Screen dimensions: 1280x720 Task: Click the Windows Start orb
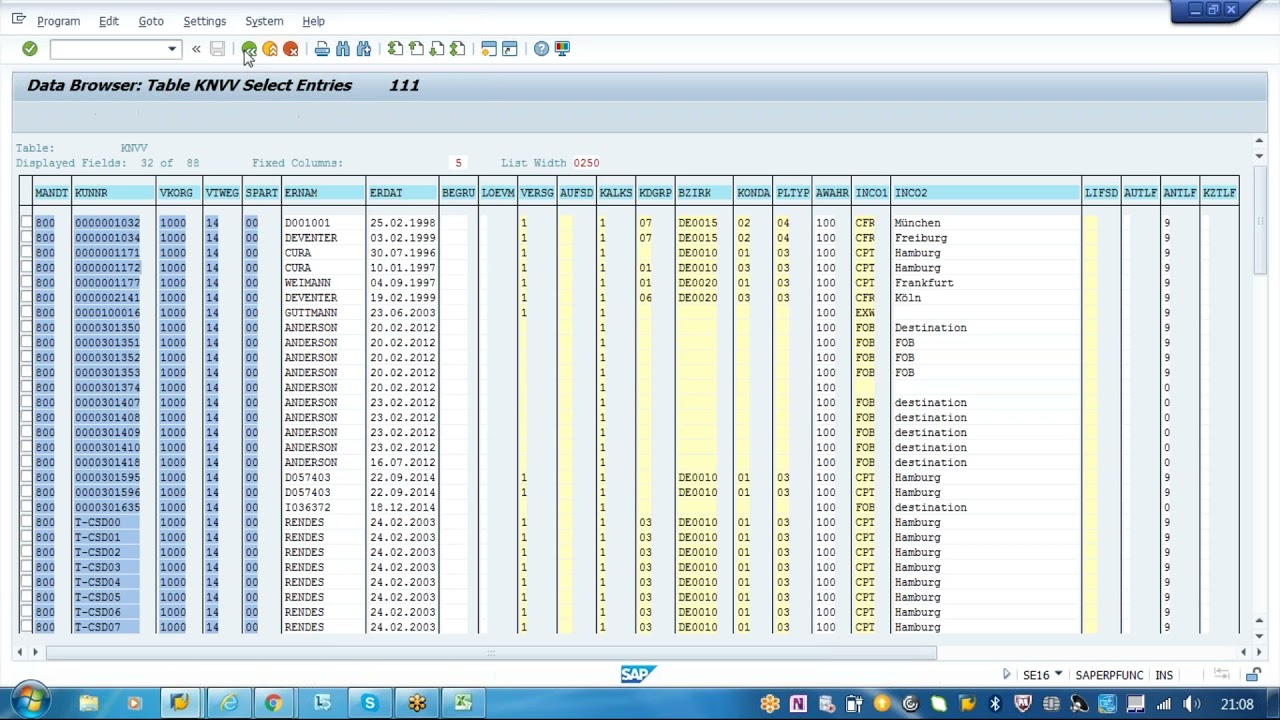point(29,699)
